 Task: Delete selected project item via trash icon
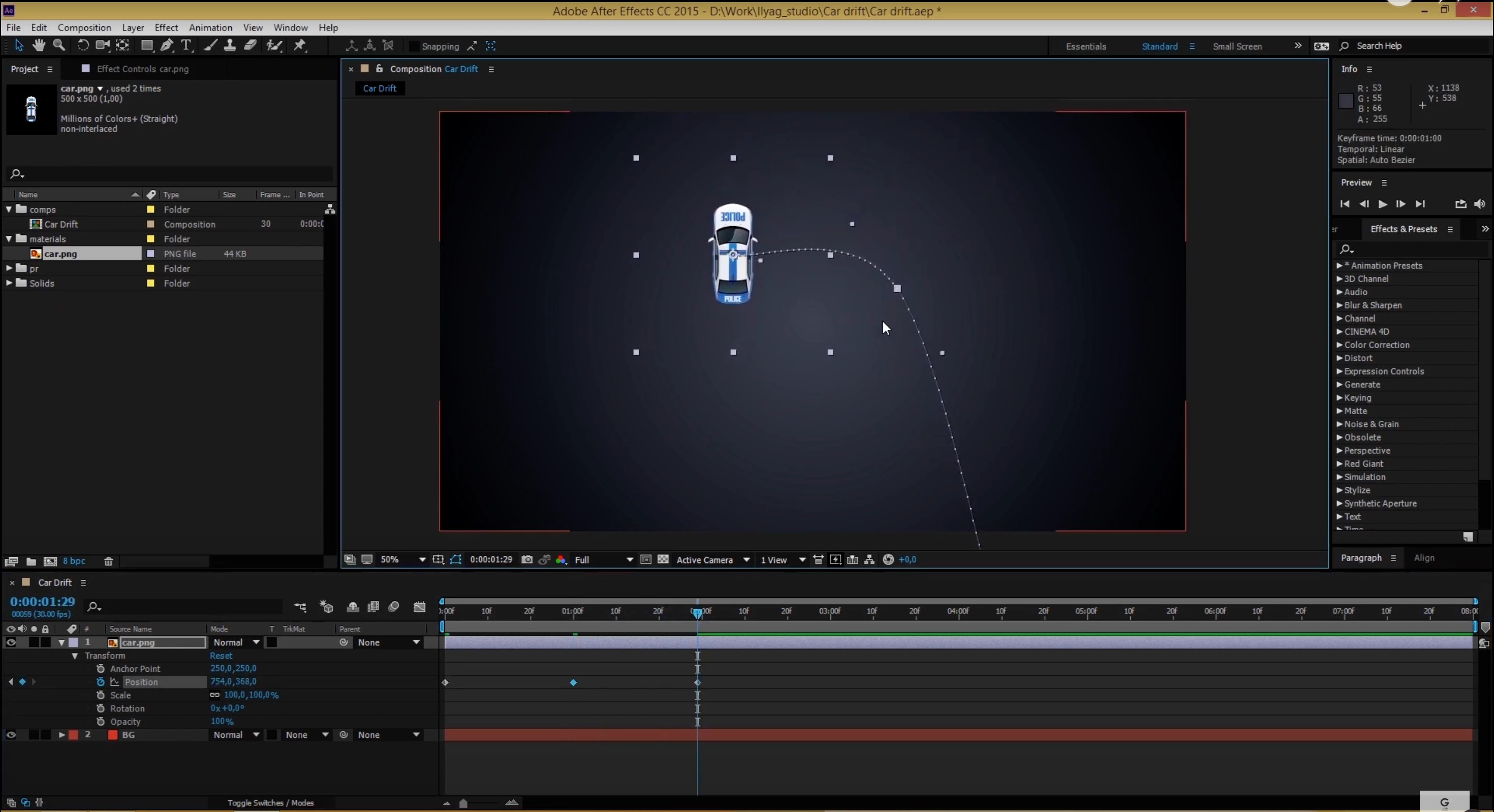point(108,561)
